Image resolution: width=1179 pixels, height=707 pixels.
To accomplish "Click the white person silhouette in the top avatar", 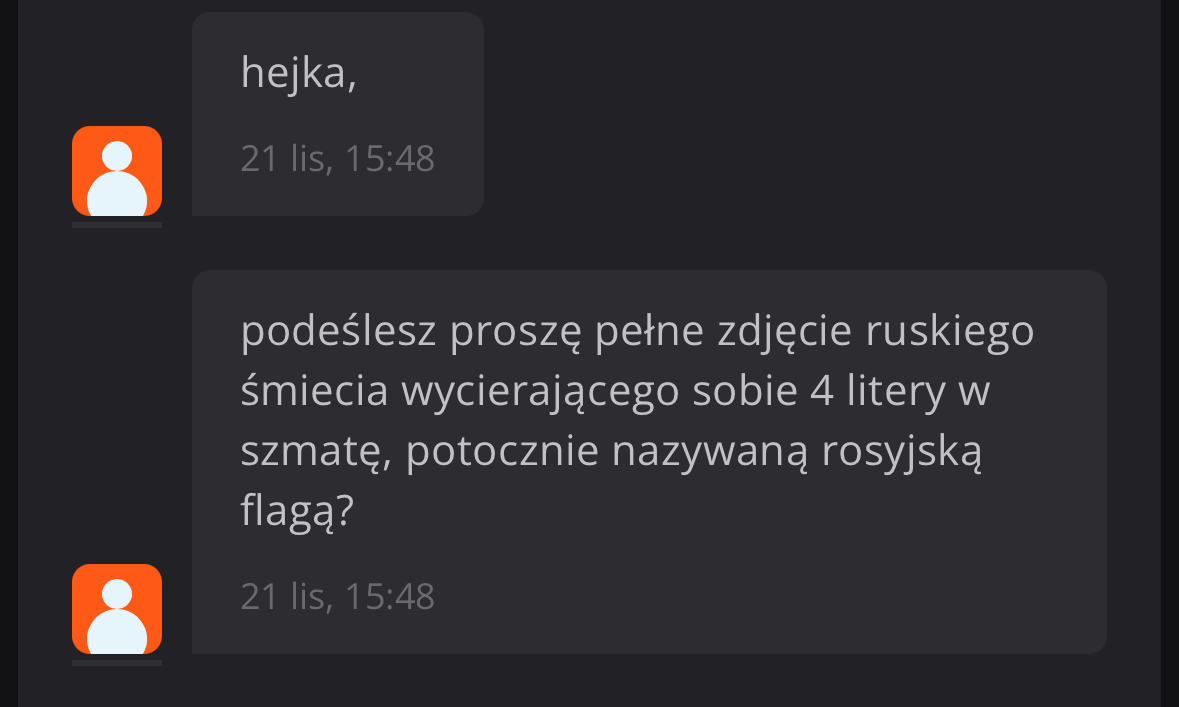I will click(x=117, y=180).
